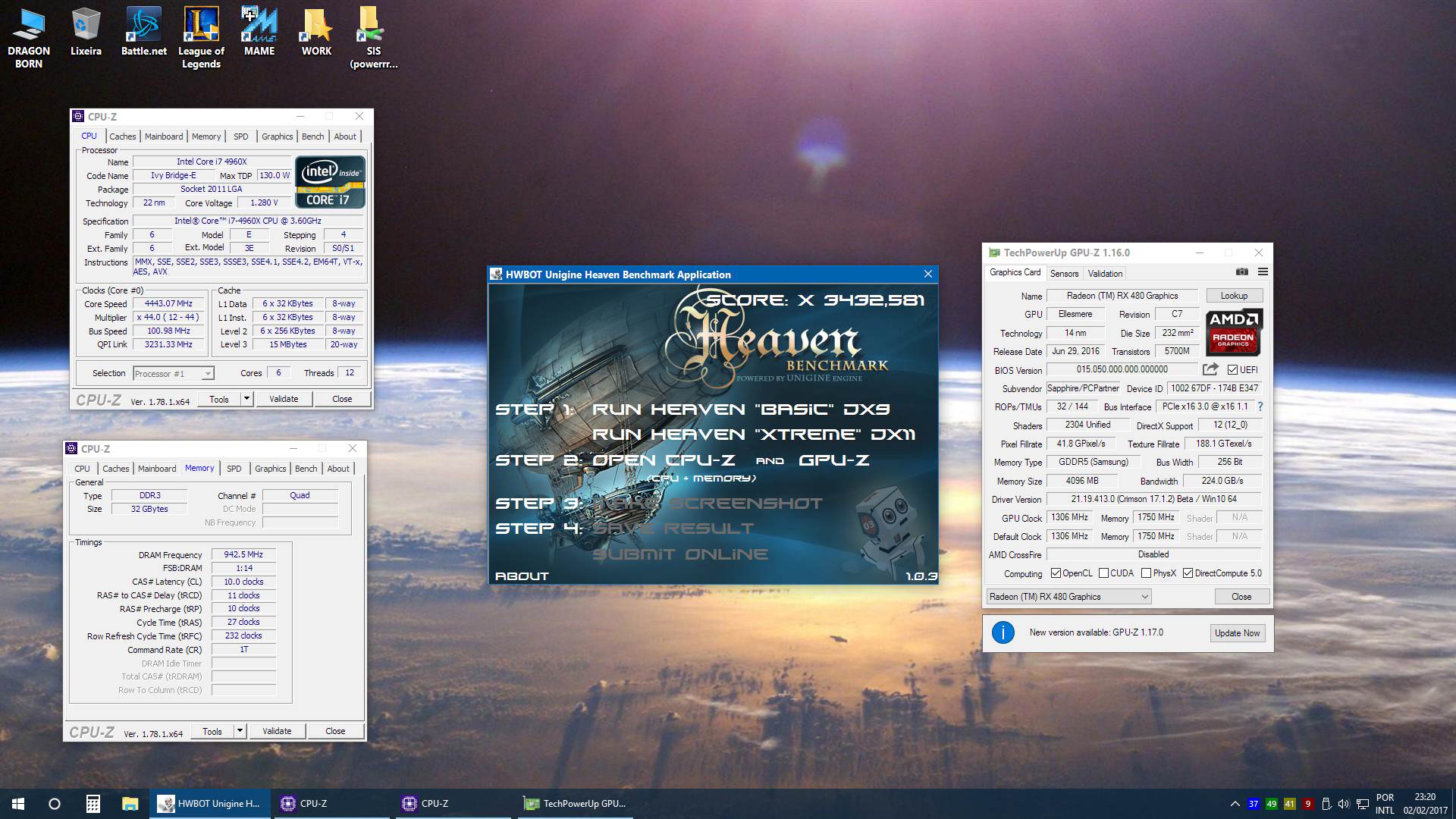Click the red tray temperature icon showing 9
Viewport: 1456px width, 819px height.
1307,804
